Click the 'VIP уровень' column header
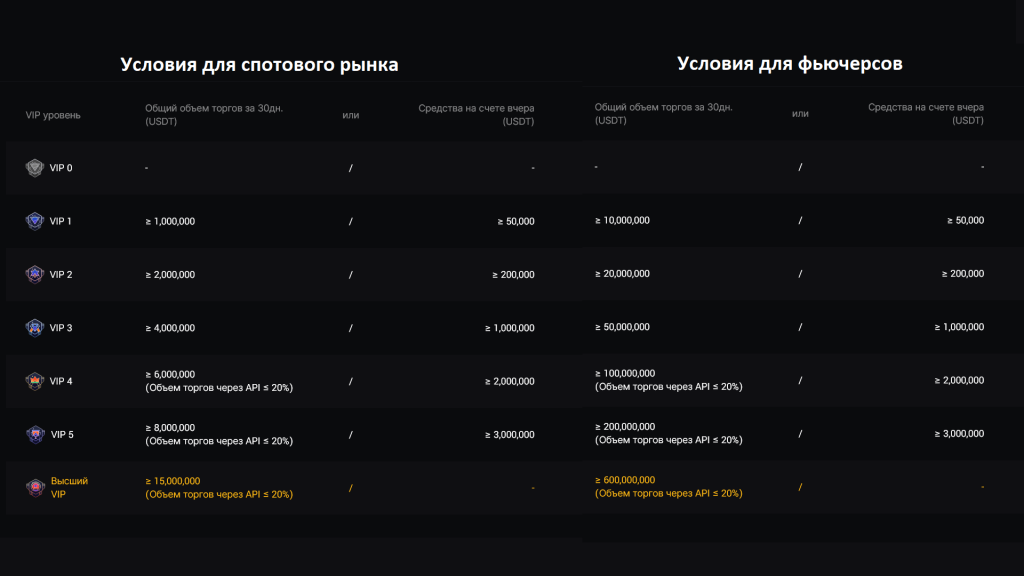 53,115
